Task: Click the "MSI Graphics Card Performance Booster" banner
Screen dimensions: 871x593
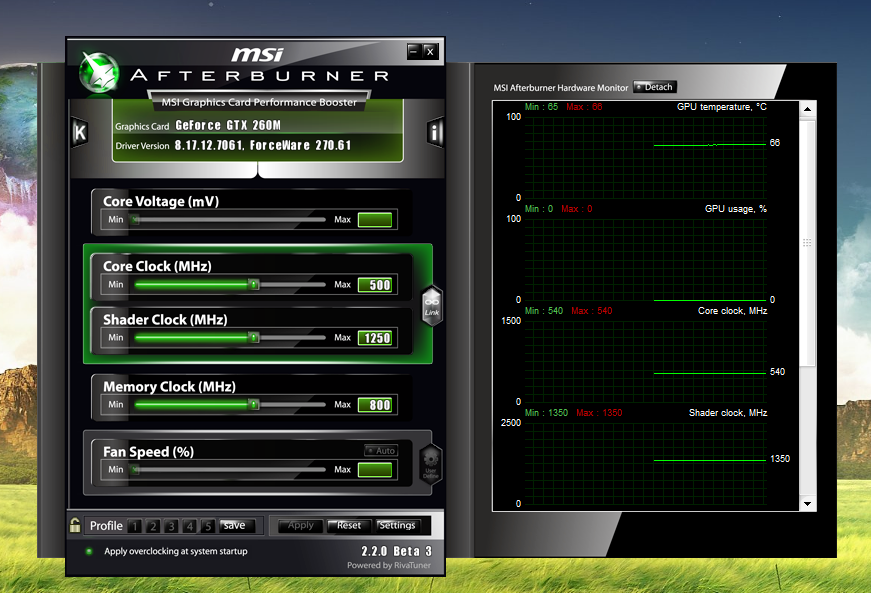Action: point(259,102)
